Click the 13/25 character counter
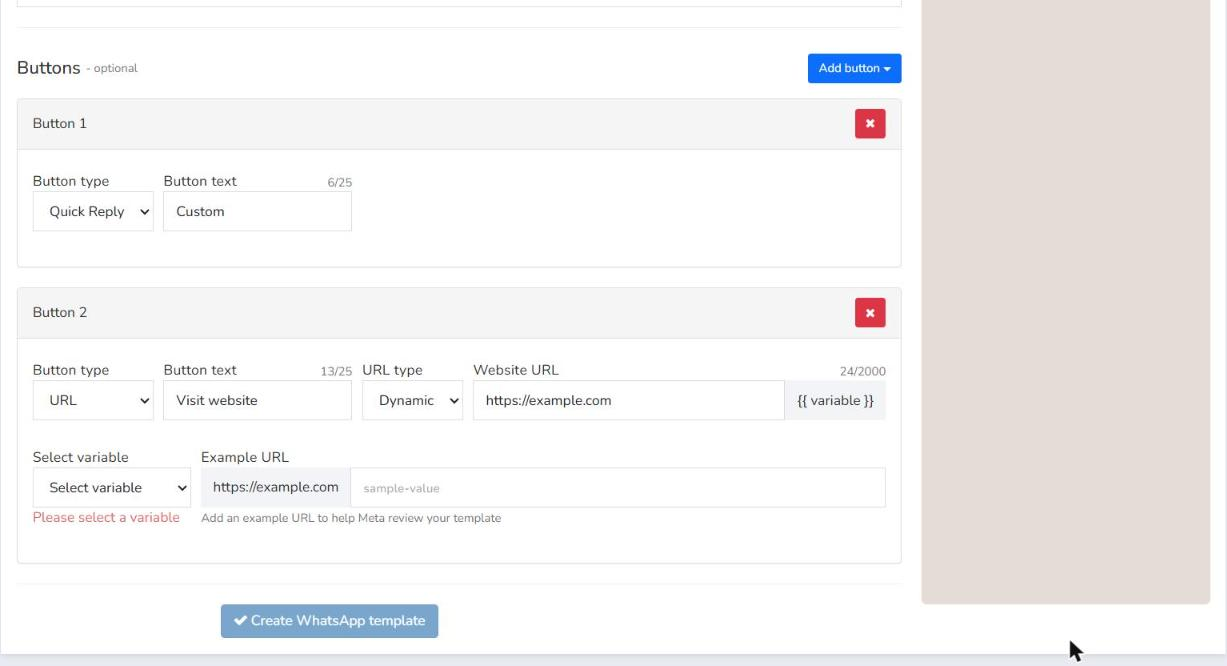Viewport: 1227px width, 666px height. 335,372
